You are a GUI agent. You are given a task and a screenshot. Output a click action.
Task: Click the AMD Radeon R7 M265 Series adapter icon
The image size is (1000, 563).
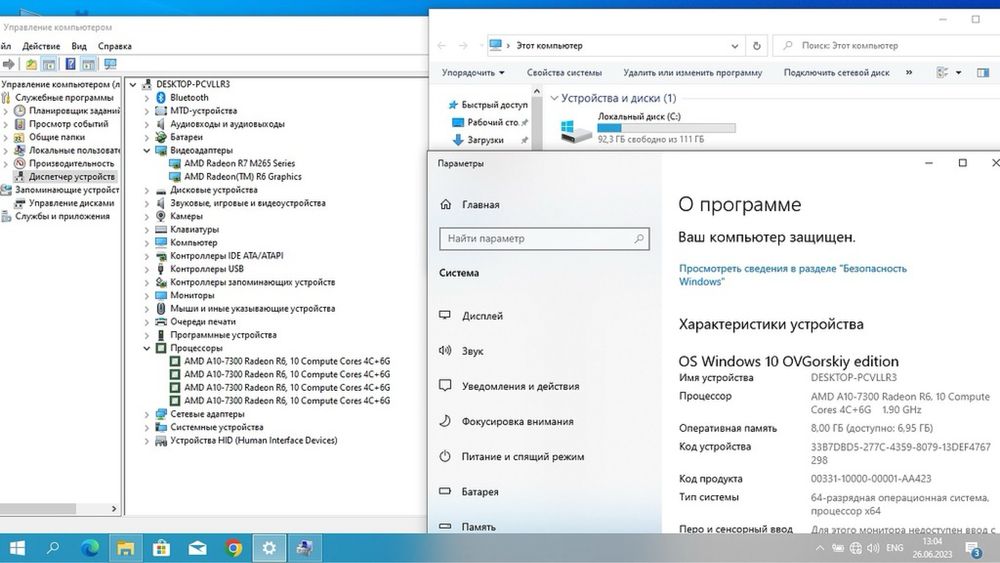[x=174, y=163]
